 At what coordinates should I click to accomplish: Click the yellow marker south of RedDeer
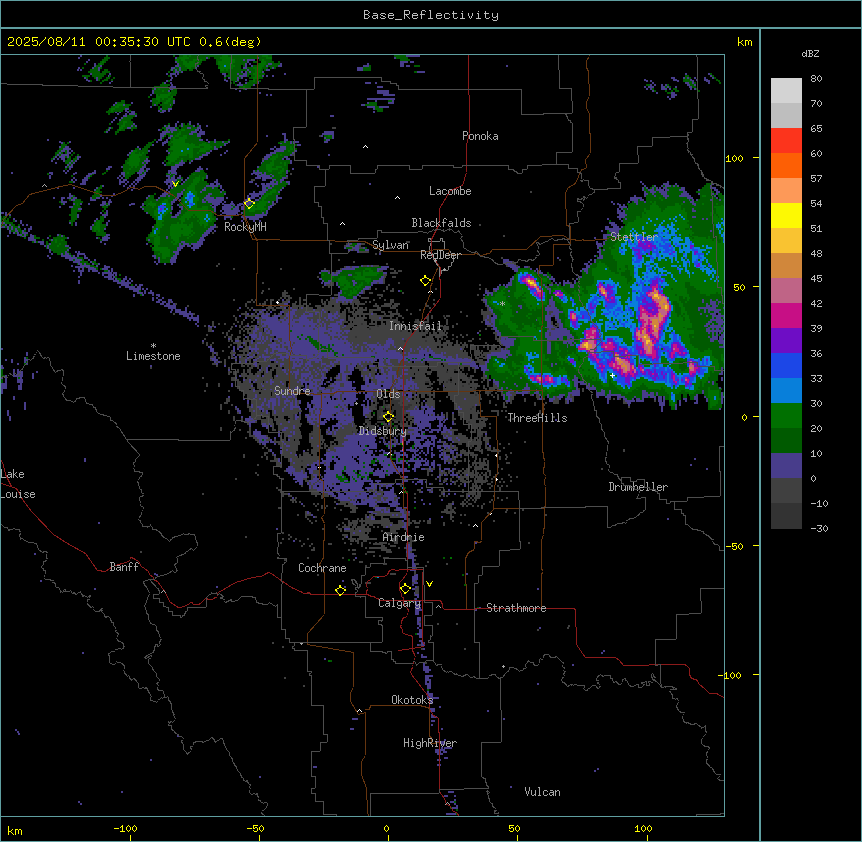coord(425,281)
